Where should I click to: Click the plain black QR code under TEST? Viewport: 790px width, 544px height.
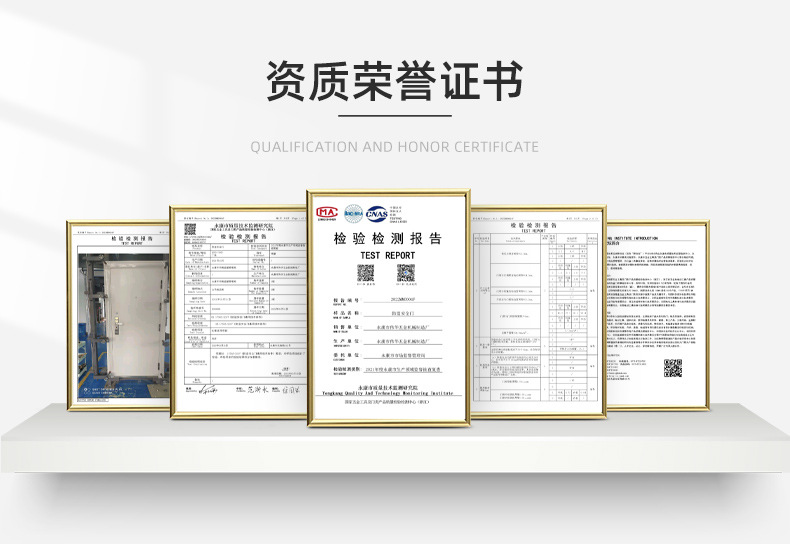click(366, 273)
